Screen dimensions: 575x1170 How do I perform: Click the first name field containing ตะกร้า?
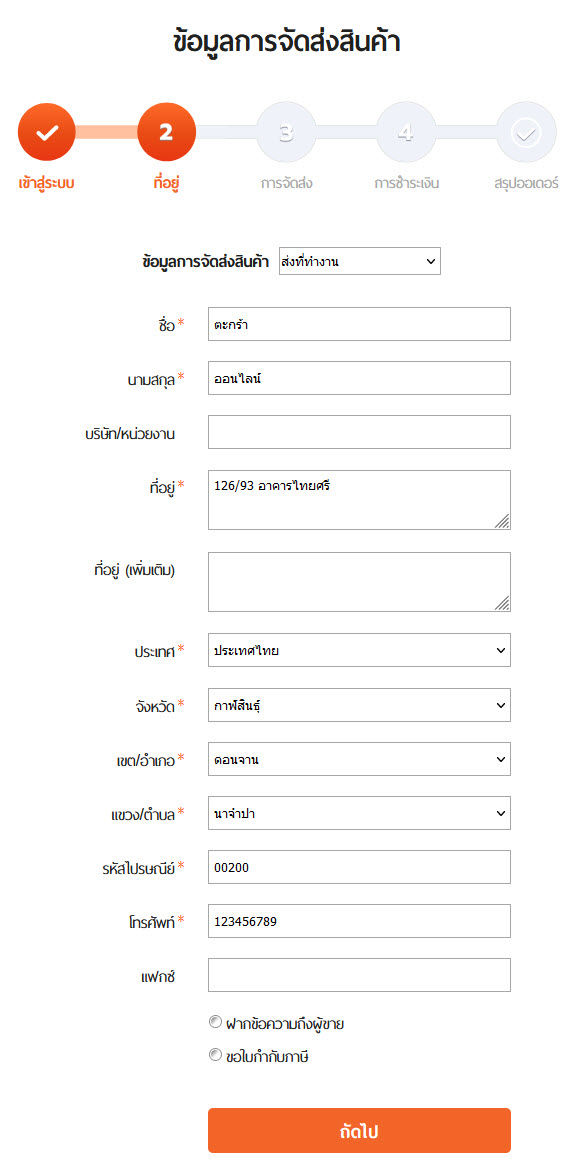click(x=359, y=324)
